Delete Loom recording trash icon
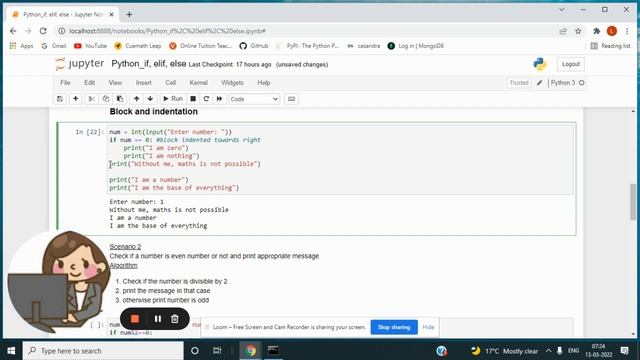640x360 pixels. tap(175, 319)
